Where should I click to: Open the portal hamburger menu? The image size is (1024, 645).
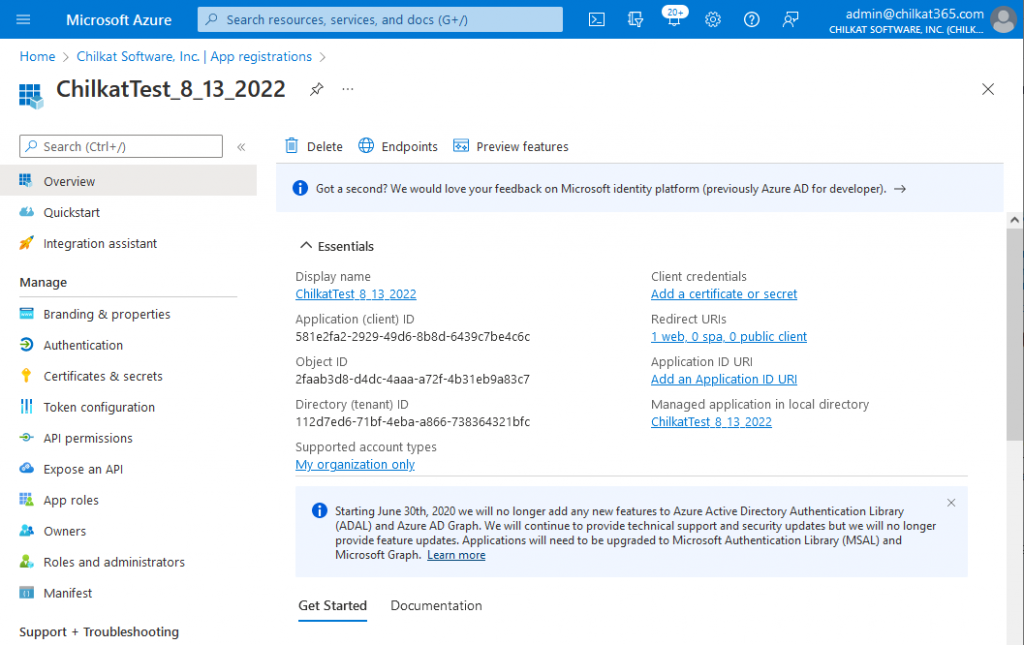point(23,19)
